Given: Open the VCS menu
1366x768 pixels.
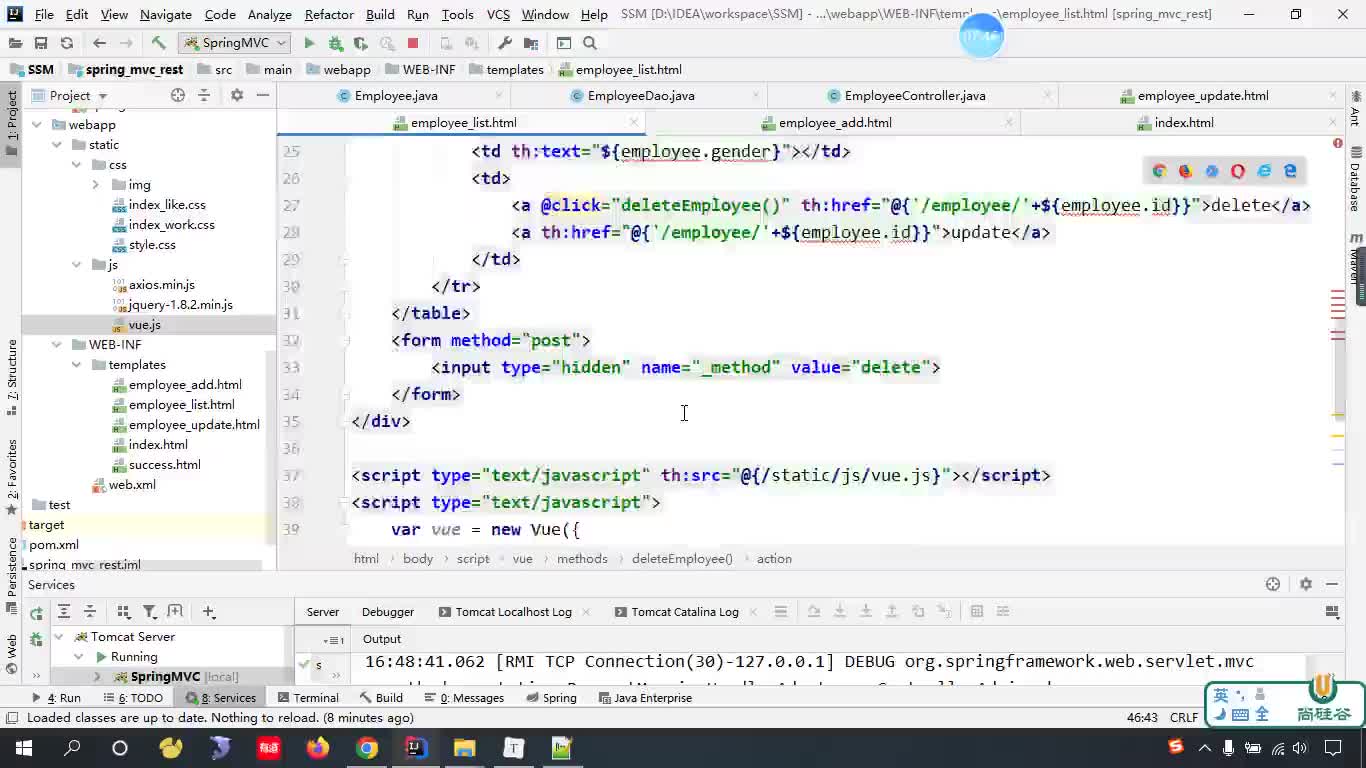Looking at the screenshot, I should pyautogui.click(x=498, y=15).
